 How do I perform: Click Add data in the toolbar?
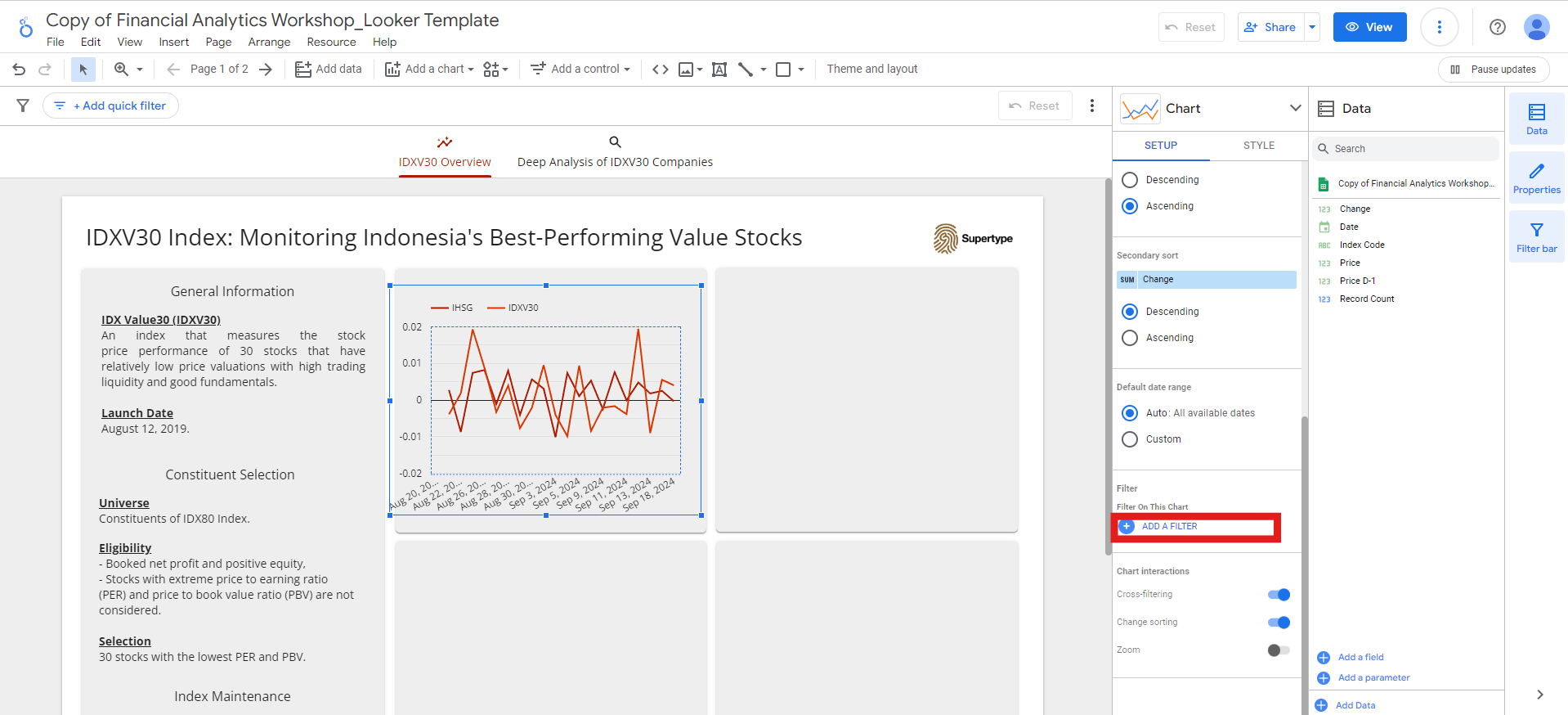pos(328,70)
